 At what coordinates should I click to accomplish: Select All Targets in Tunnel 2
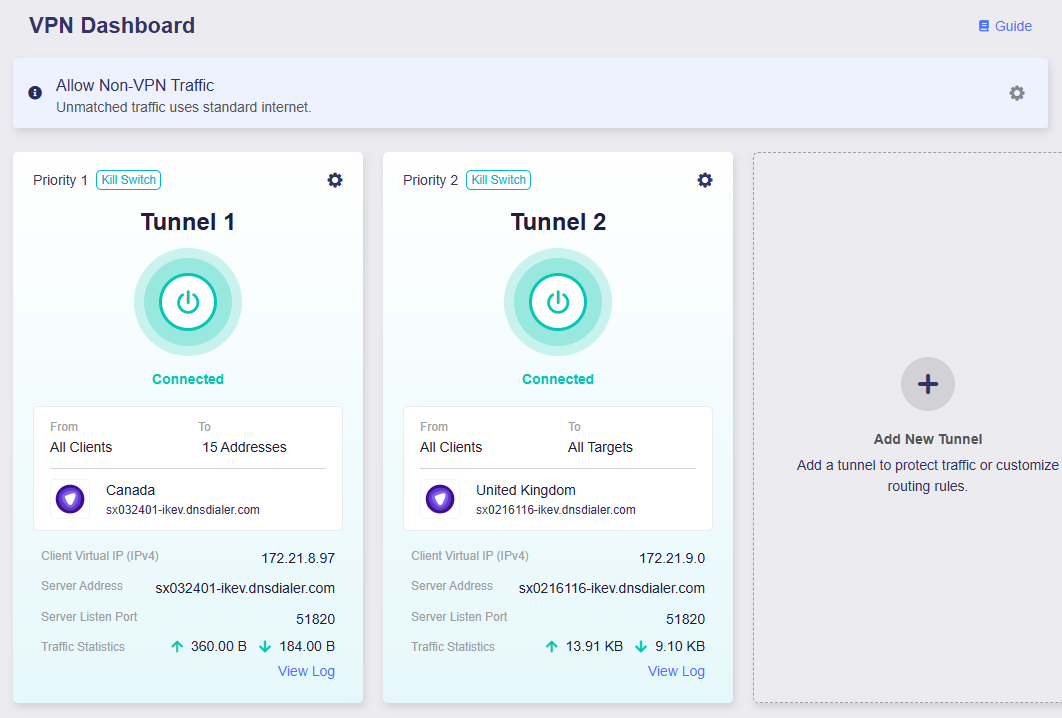600,447
